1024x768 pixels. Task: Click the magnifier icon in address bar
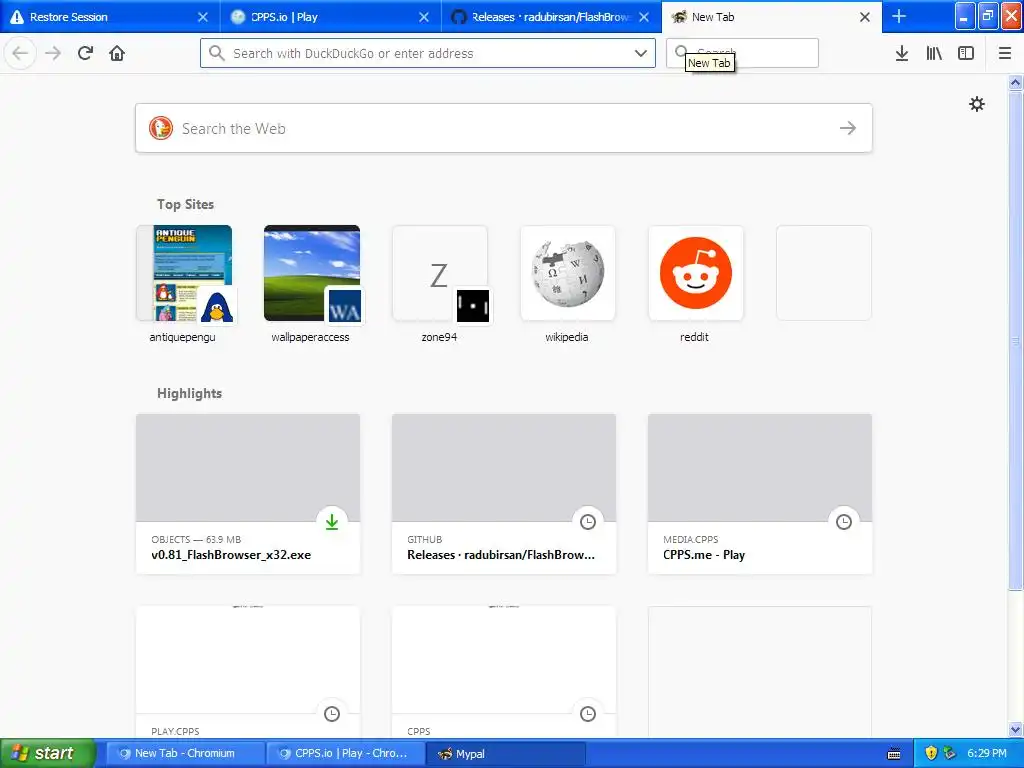click(x=217, y=53)
